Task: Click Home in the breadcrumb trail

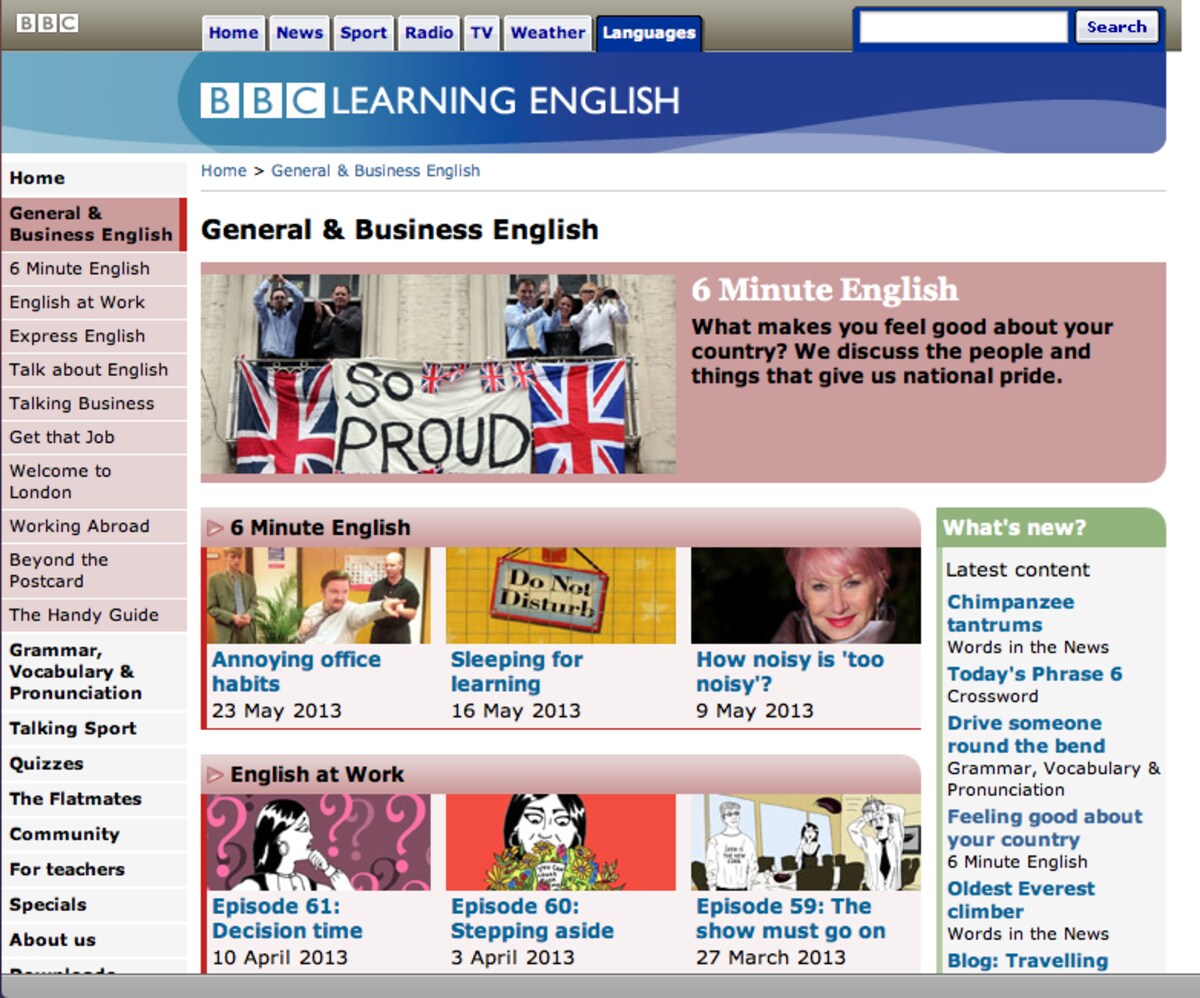Action: click(x=224, y=171)
